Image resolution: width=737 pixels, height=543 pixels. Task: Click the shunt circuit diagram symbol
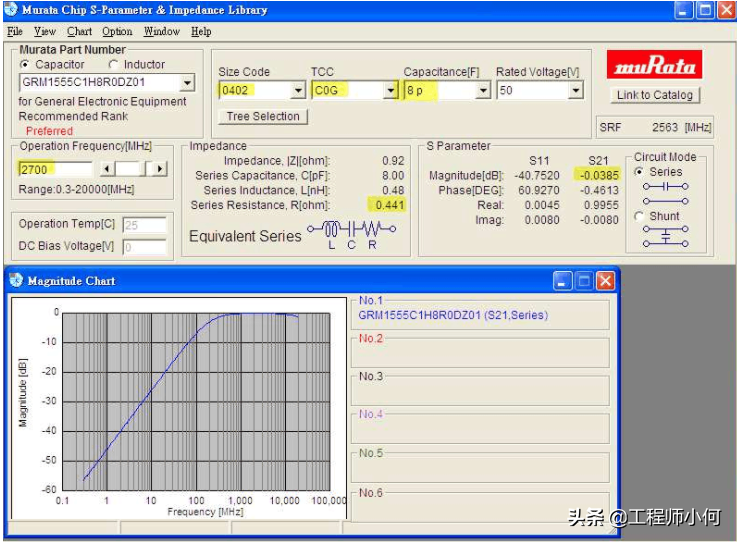click(x=665, y=236)
